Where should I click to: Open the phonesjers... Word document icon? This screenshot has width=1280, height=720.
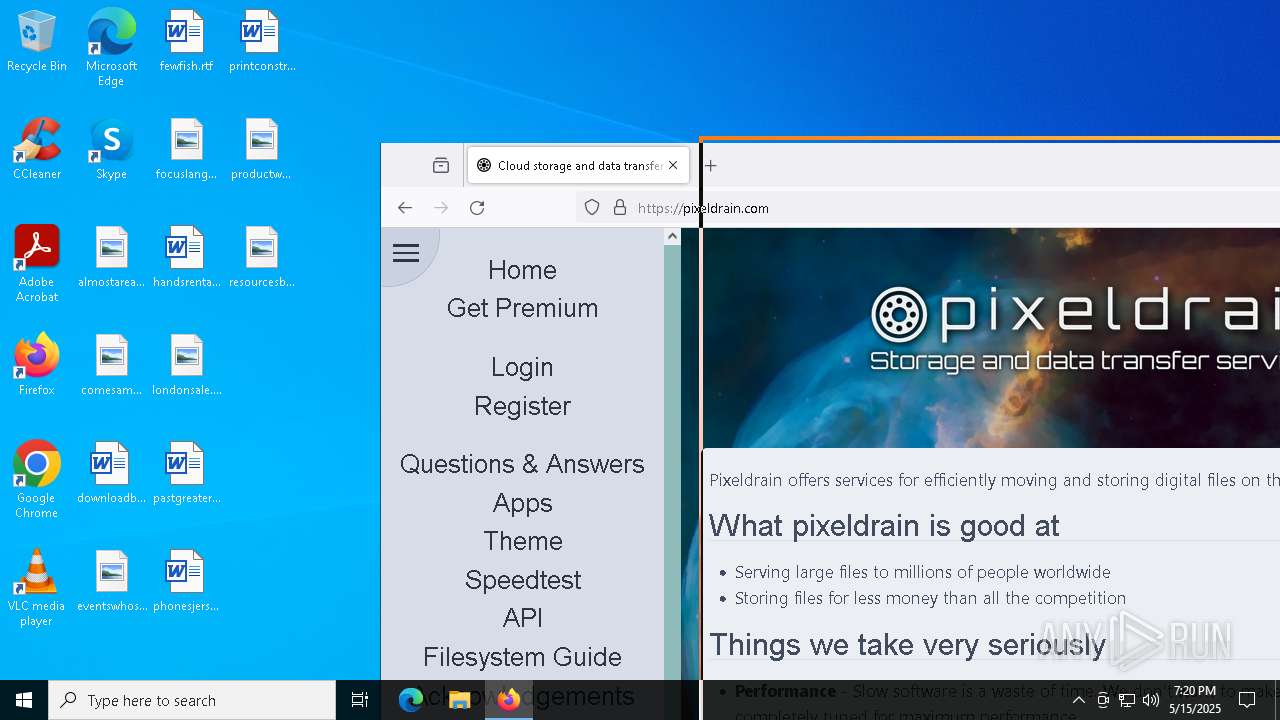(x=186, y=582)
